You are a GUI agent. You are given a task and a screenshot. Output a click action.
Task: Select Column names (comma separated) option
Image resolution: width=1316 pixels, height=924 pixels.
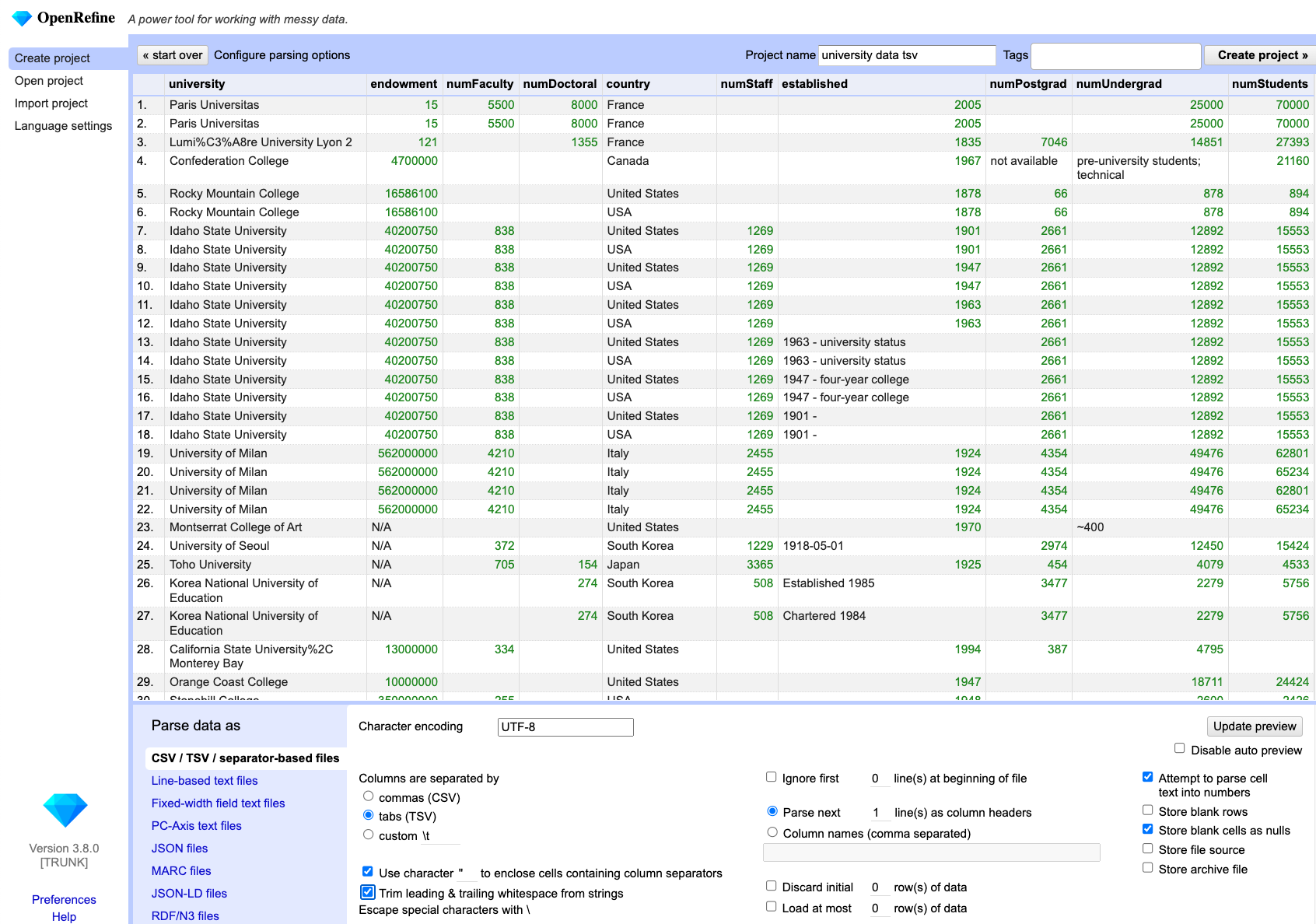[772, 832]
